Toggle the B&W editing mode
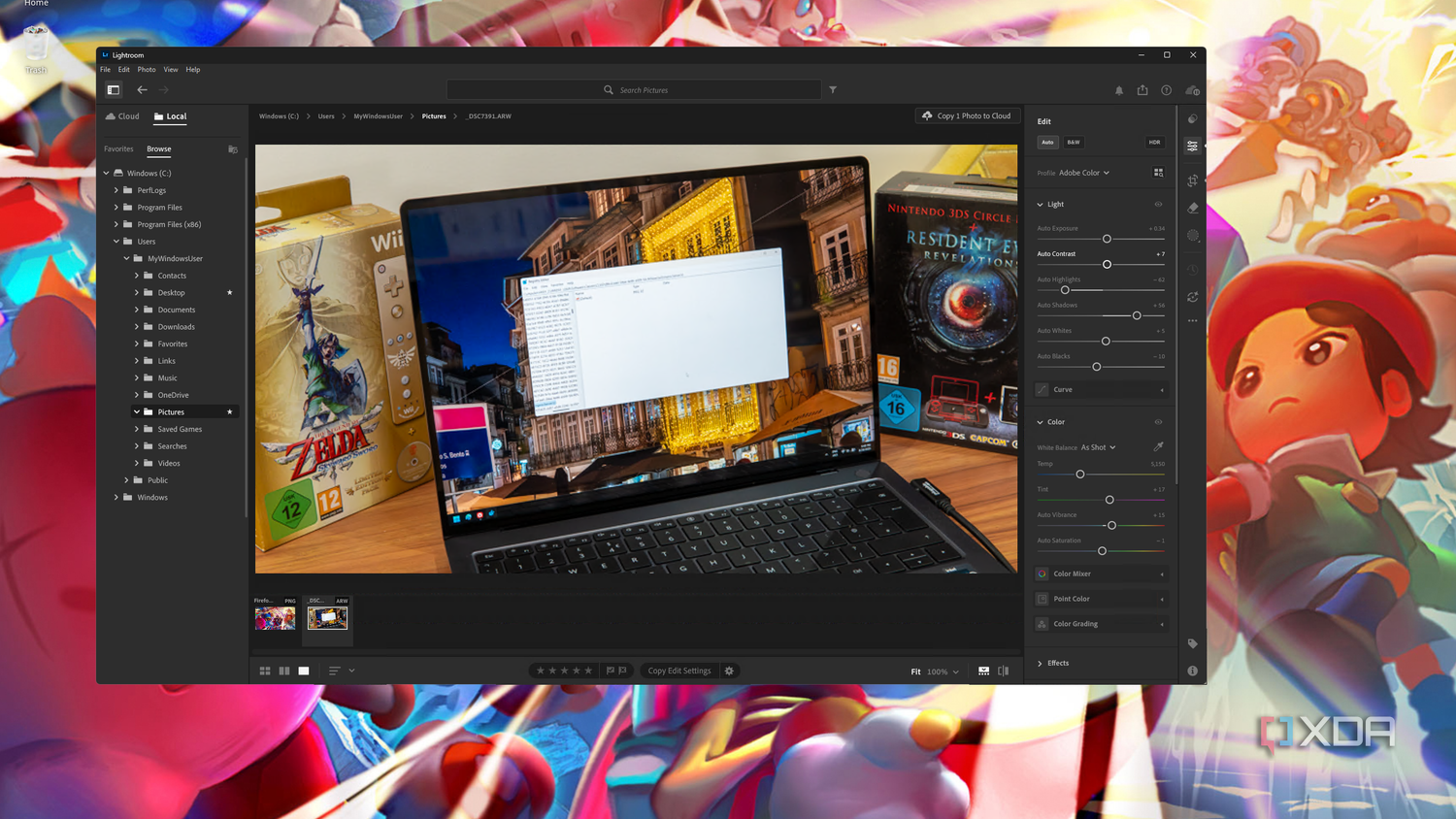 [1073, 142]
